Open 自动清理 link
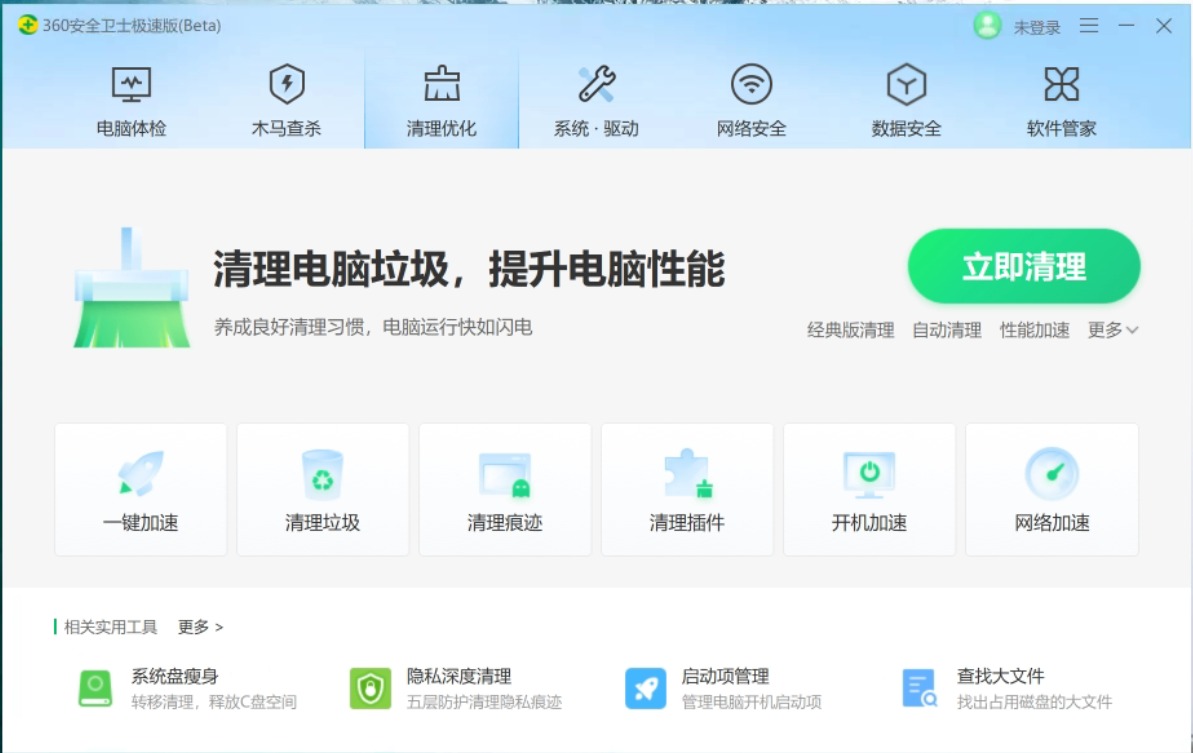Image resolution: width=1193 pixels, height=753 pixels. pos(946,329)
